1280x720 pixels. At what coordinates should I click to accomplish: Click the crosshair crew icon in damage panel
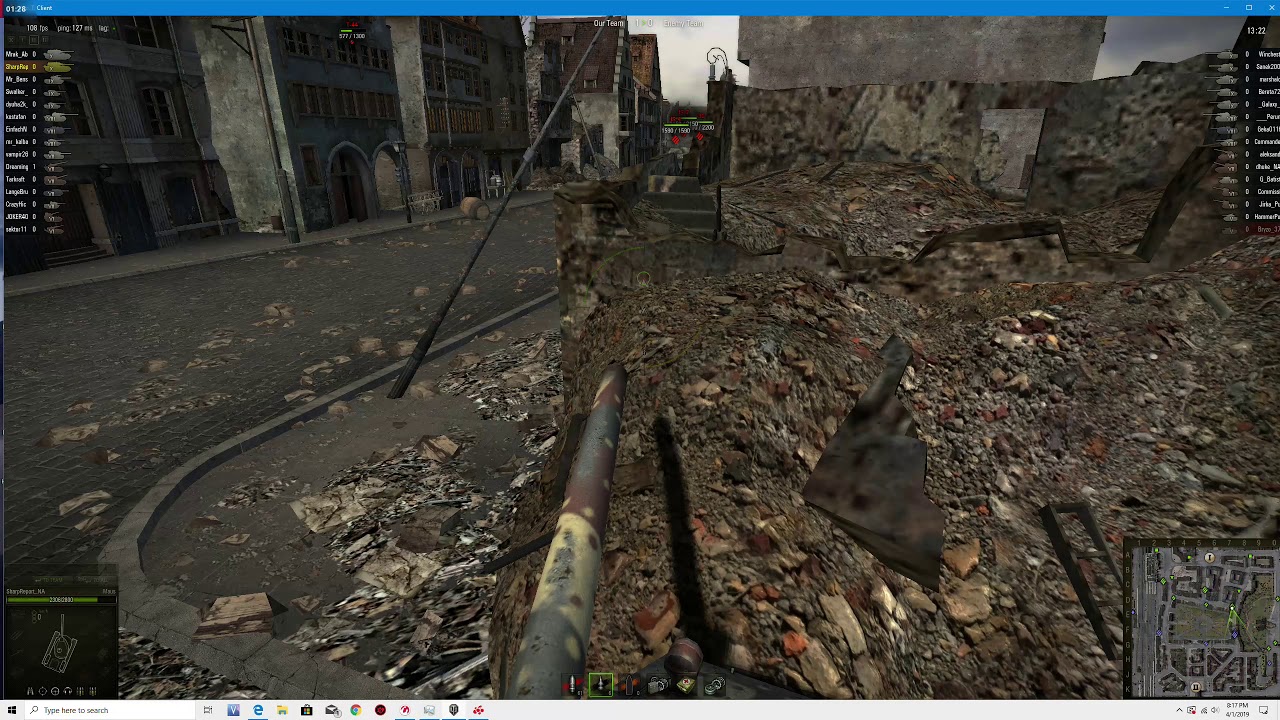43,691
